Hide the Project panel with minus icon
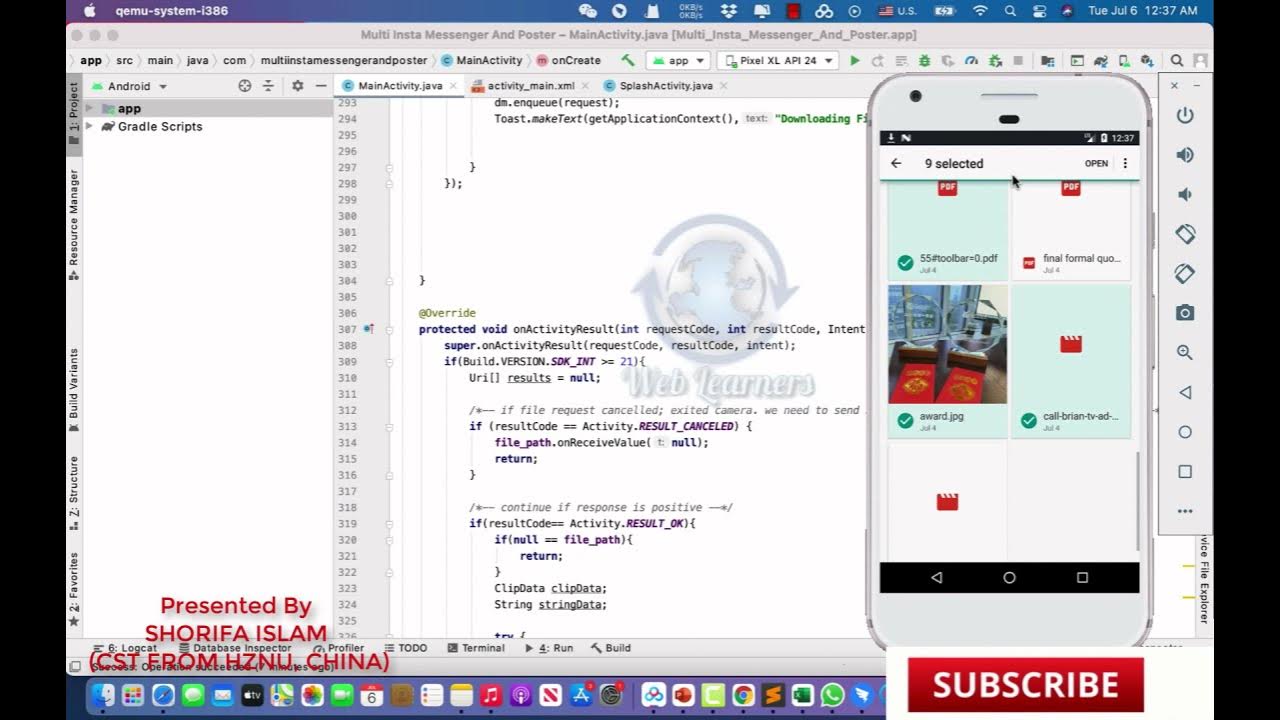The width and height of the screenshot is (1280, 720). [x=320, y=86]
